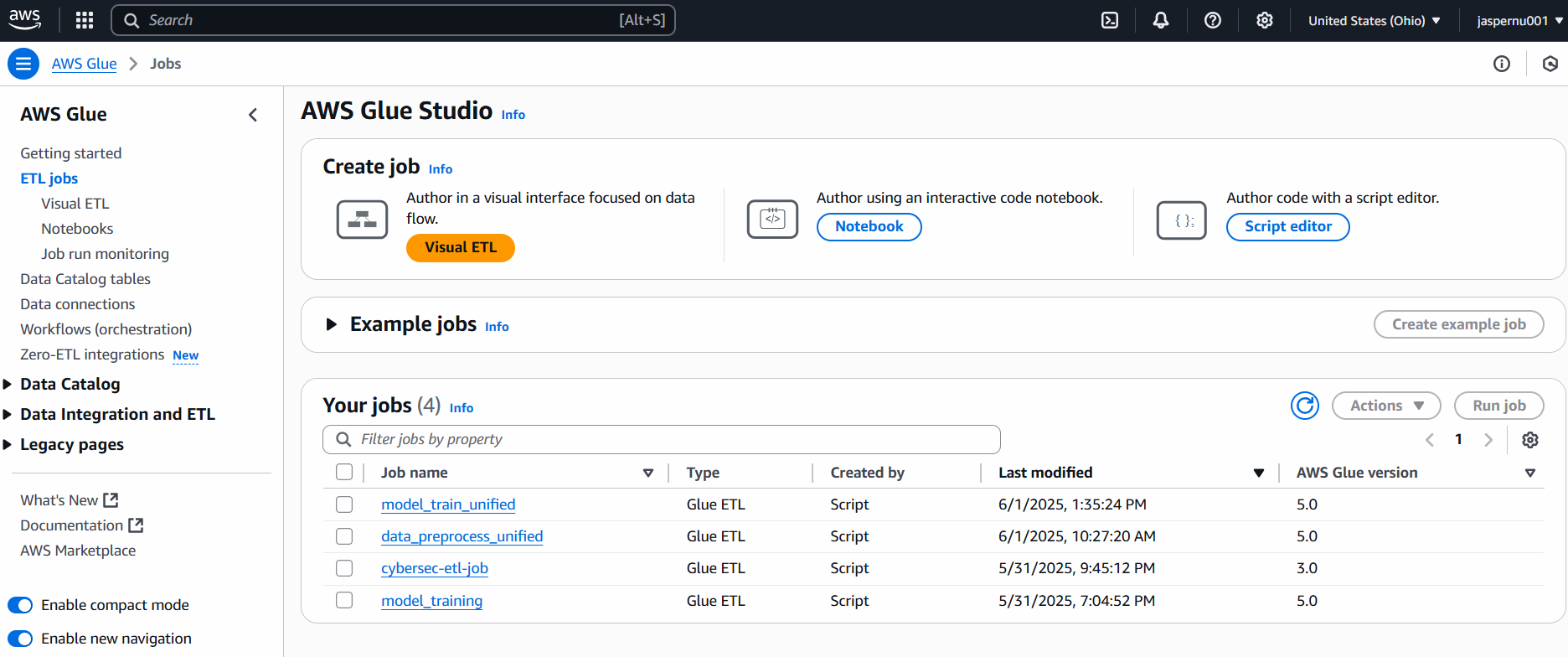Click the What's New external link icon
This screenshot has height=657, width=1568.
(x=111, y=500)
